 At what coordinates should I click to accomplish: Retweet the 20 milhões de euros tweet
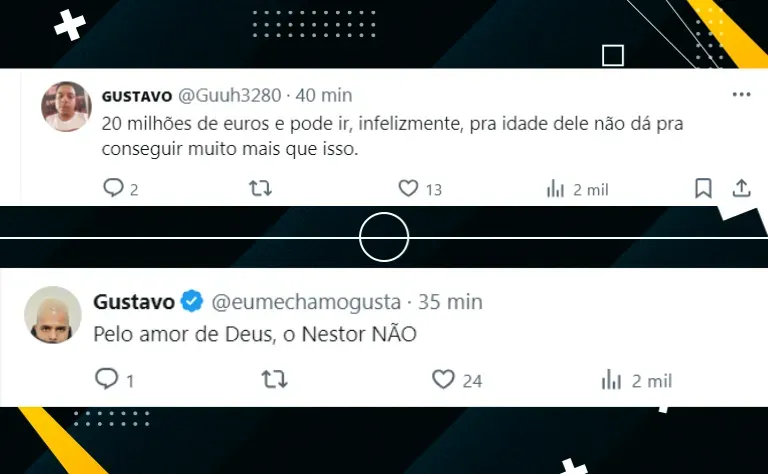coord(260,189)
